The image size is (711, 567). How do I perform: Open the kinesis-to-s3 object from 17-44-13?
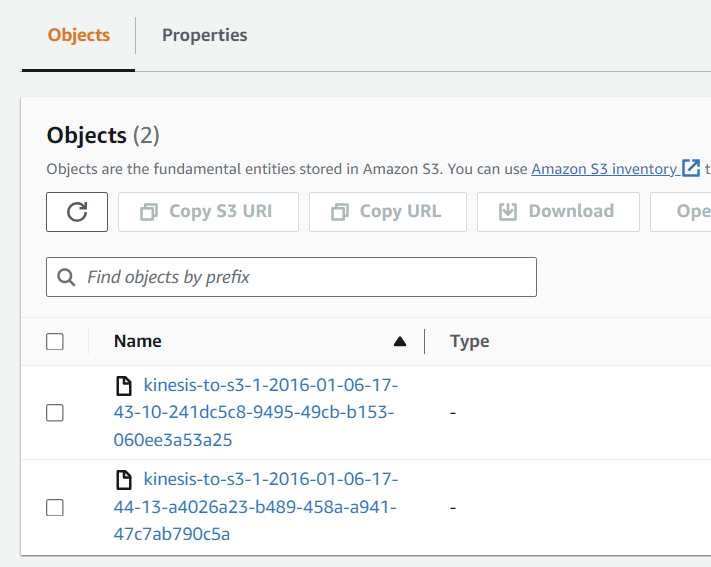(x=256, y=507)
